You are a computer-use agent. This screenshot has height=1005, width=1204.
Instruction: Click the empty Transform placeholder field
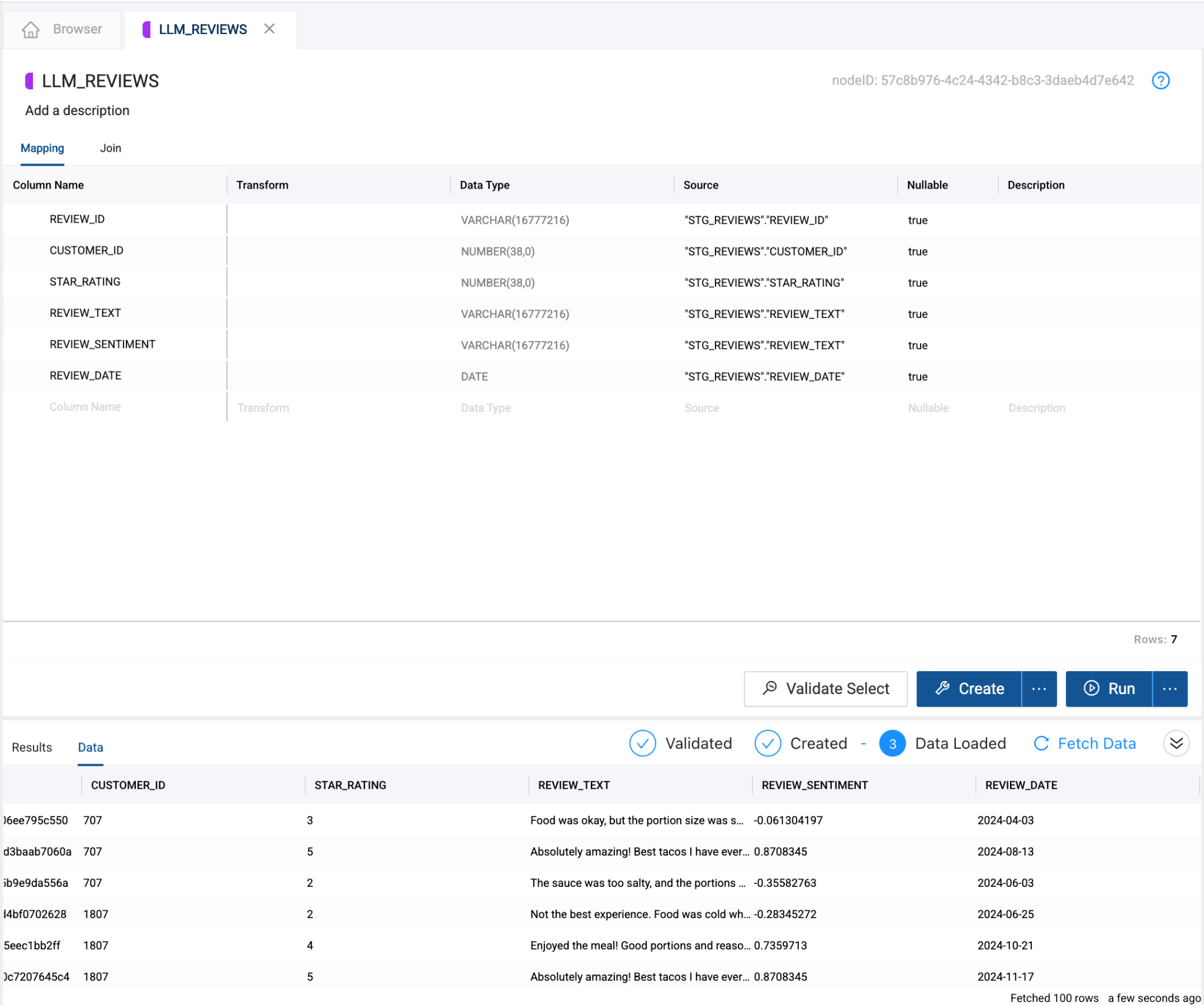tap(263, 408)
